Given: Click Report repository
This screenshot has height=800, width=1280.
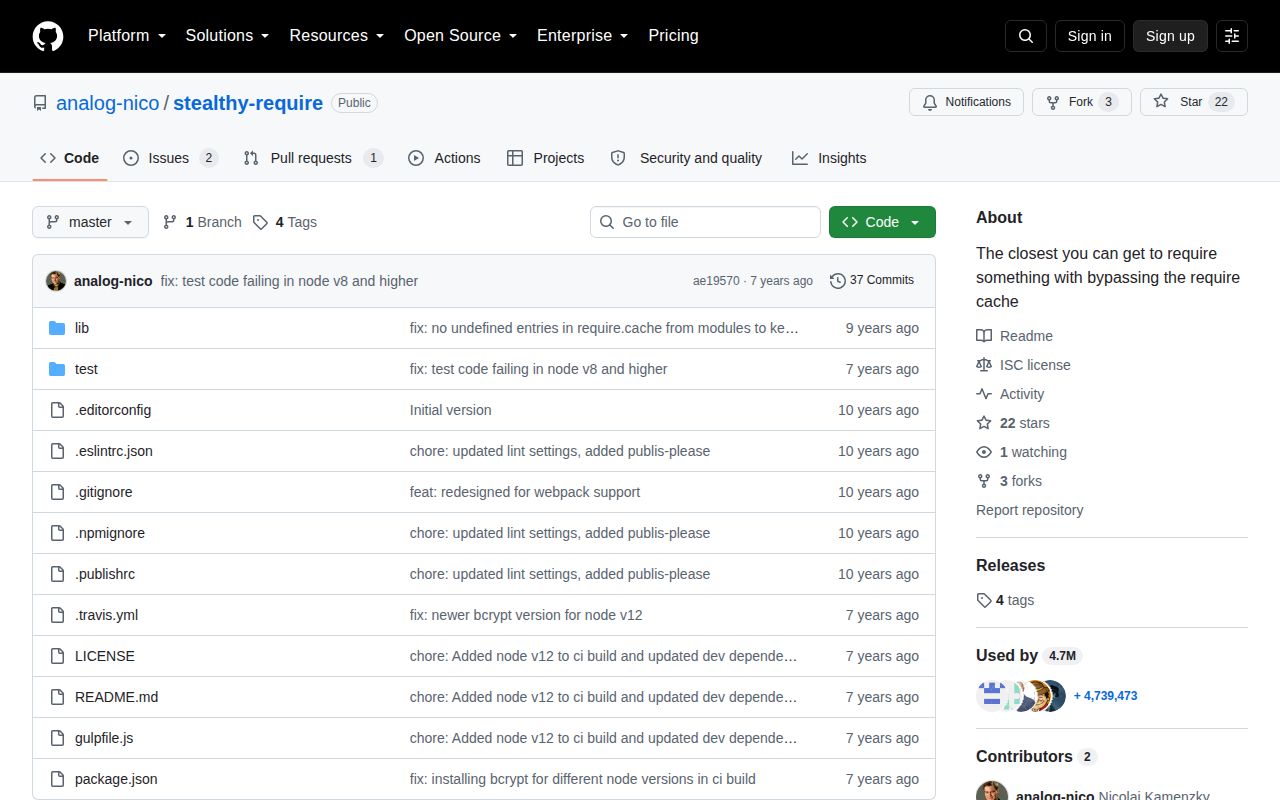Looking at the screenshot, I should pyautogui.click(x=1029, y=510).
